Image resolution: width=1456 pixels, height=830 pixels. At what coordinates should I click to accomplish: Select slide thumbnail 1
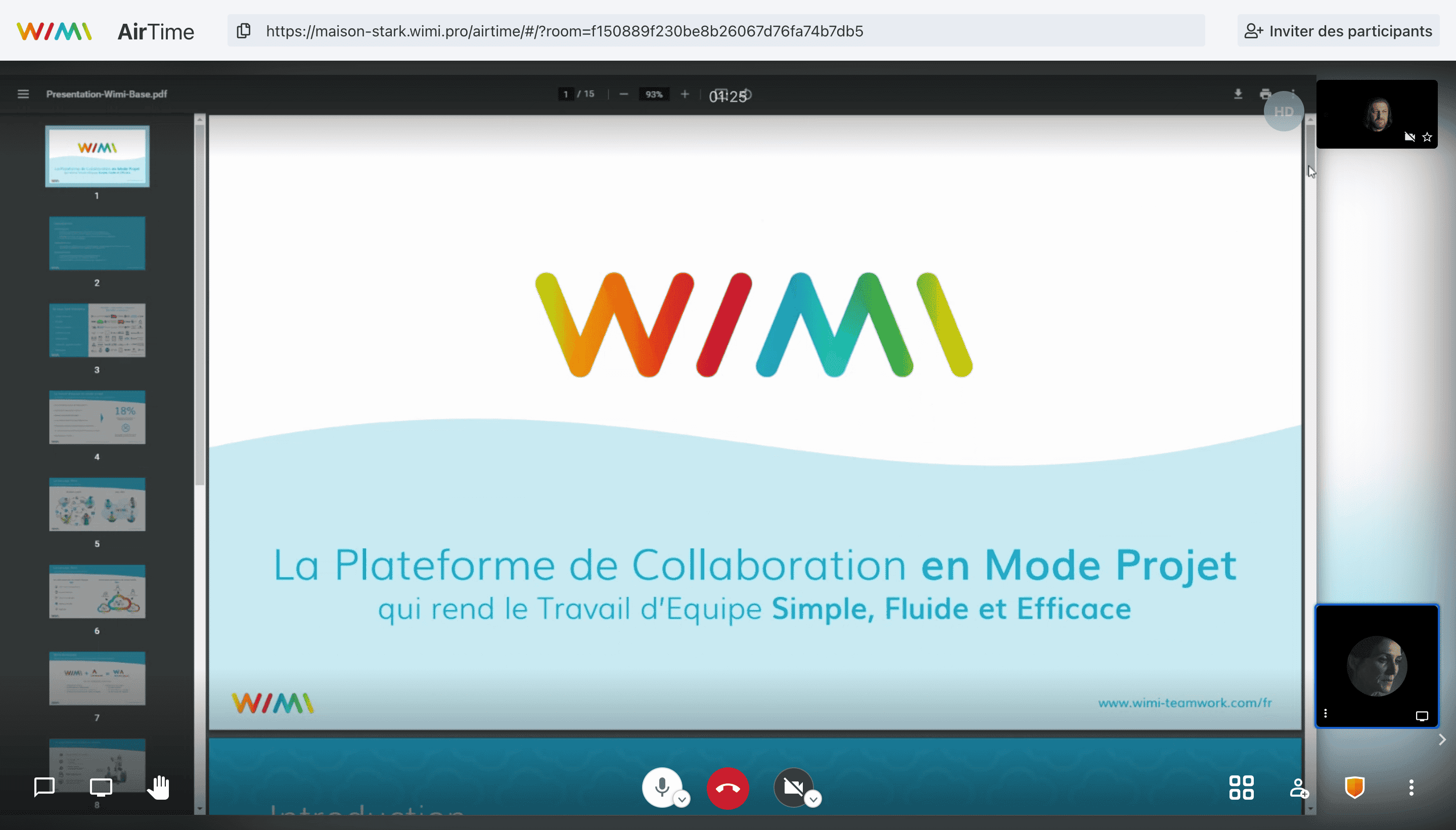(x=97, y=156)
